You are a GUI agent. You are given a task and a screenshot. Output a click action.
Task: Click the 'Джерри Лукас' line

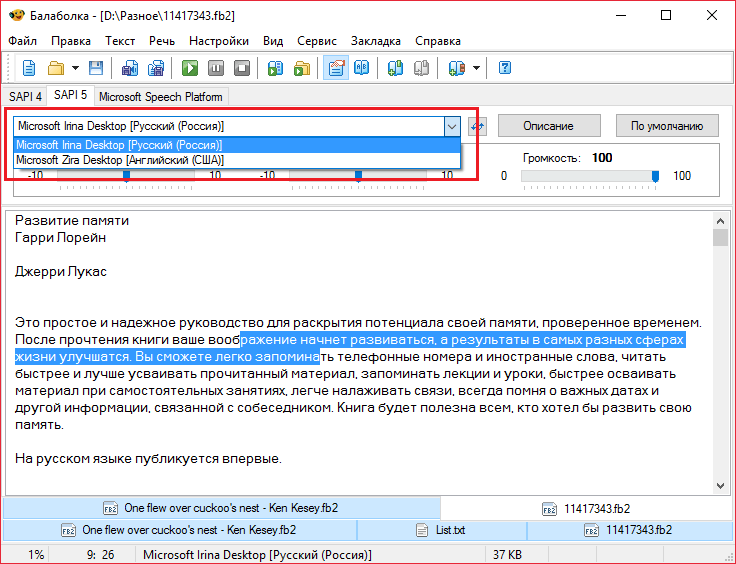(61, 271)
